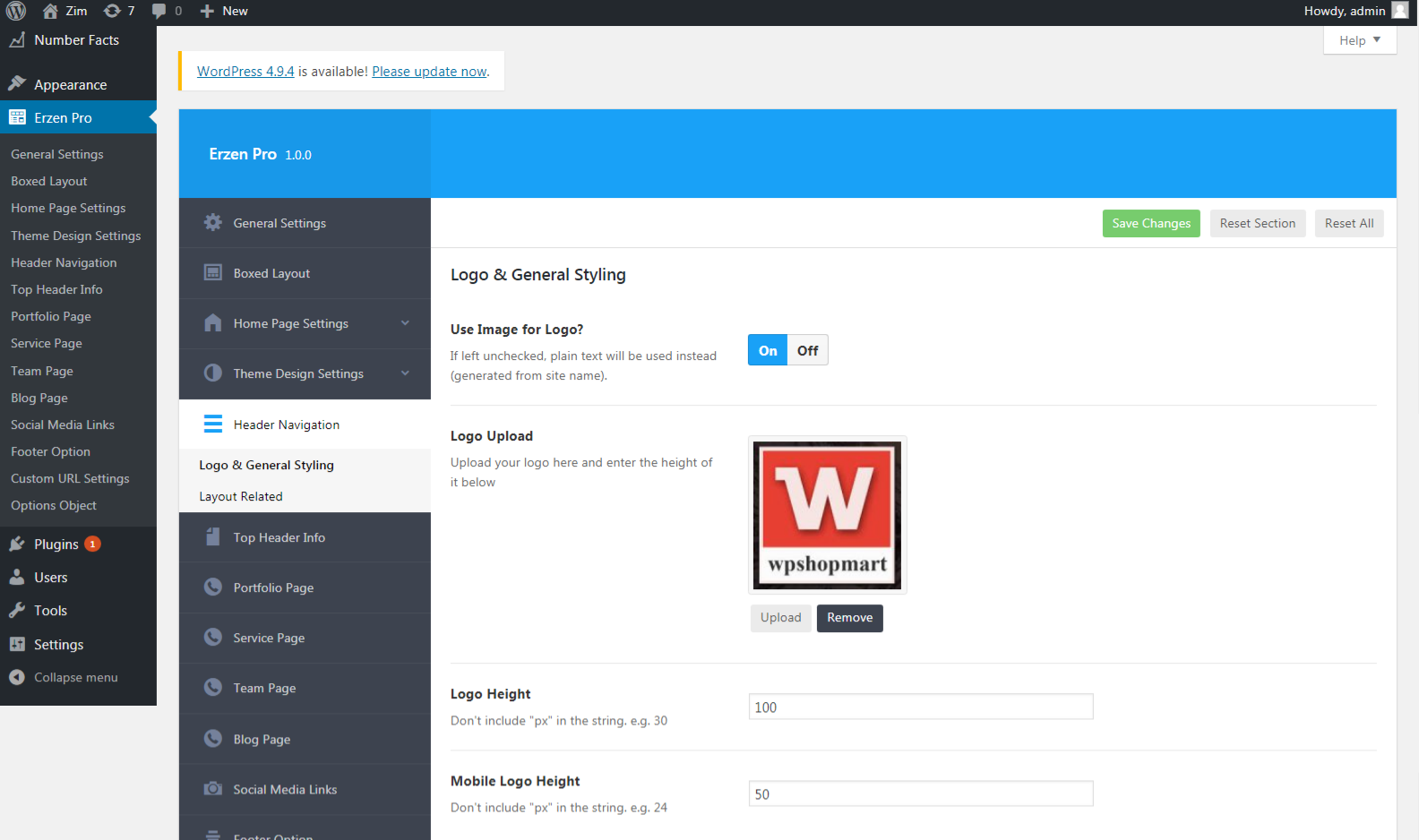Screen dimensions: 1419x840
Task: Open Layout Related subsection
Action: click(241, 496)
